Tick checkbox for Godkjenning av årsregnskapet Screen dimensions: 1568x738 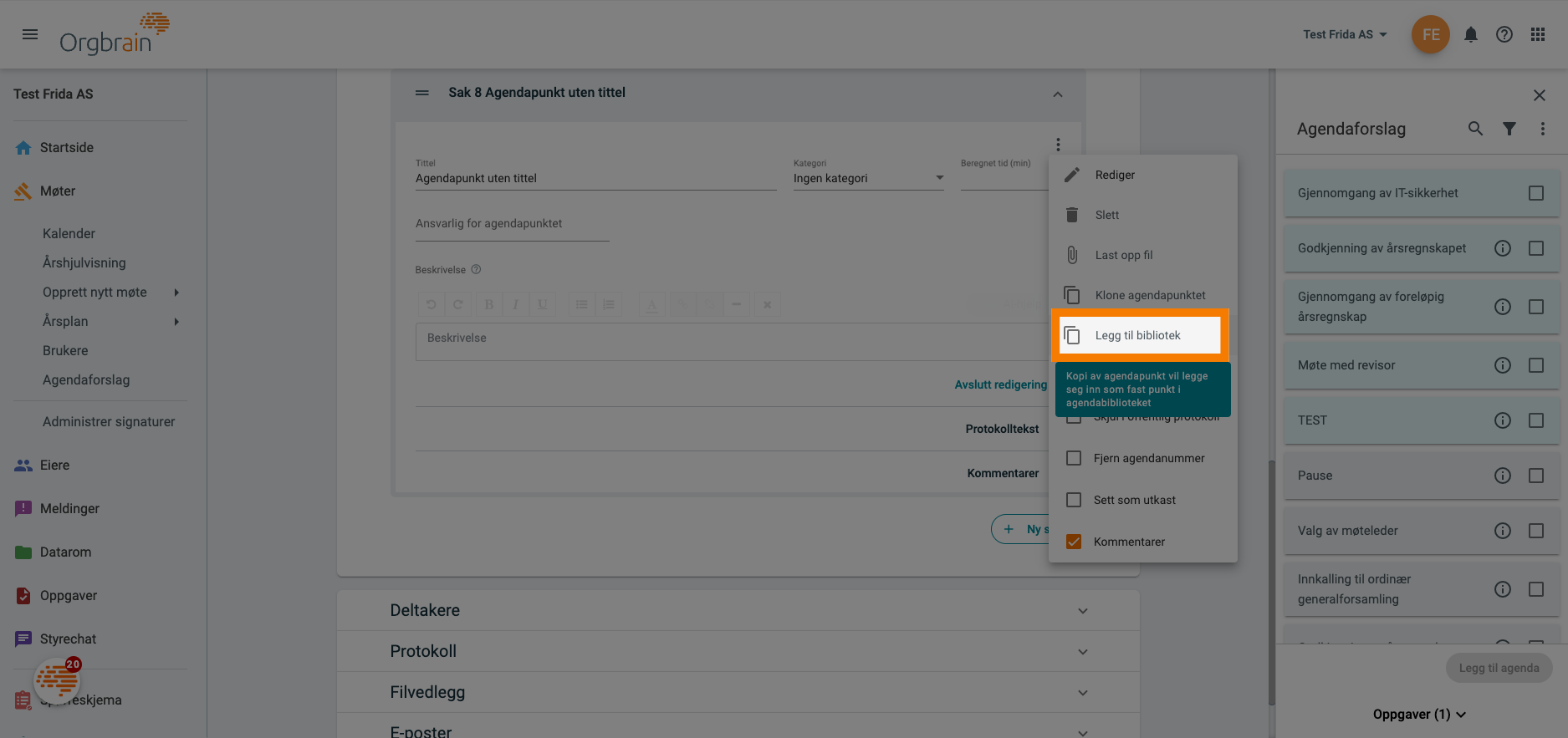[1536, 248]
